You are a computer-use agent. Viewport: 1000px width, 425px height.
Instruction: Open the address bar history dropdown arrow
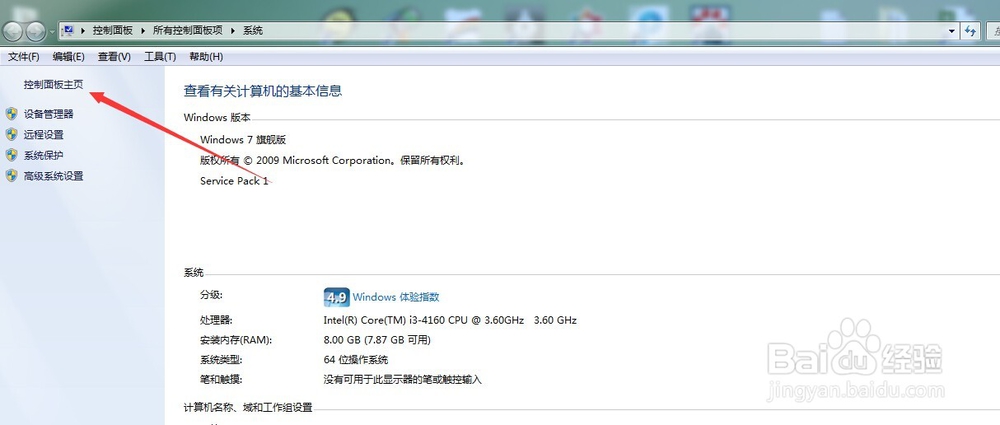pyautogui.click(x=952, y=31)
